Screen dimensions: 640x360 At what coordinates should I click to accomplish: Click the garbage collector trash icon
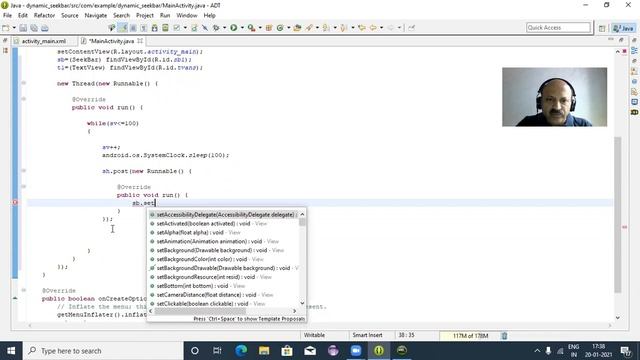504,336
